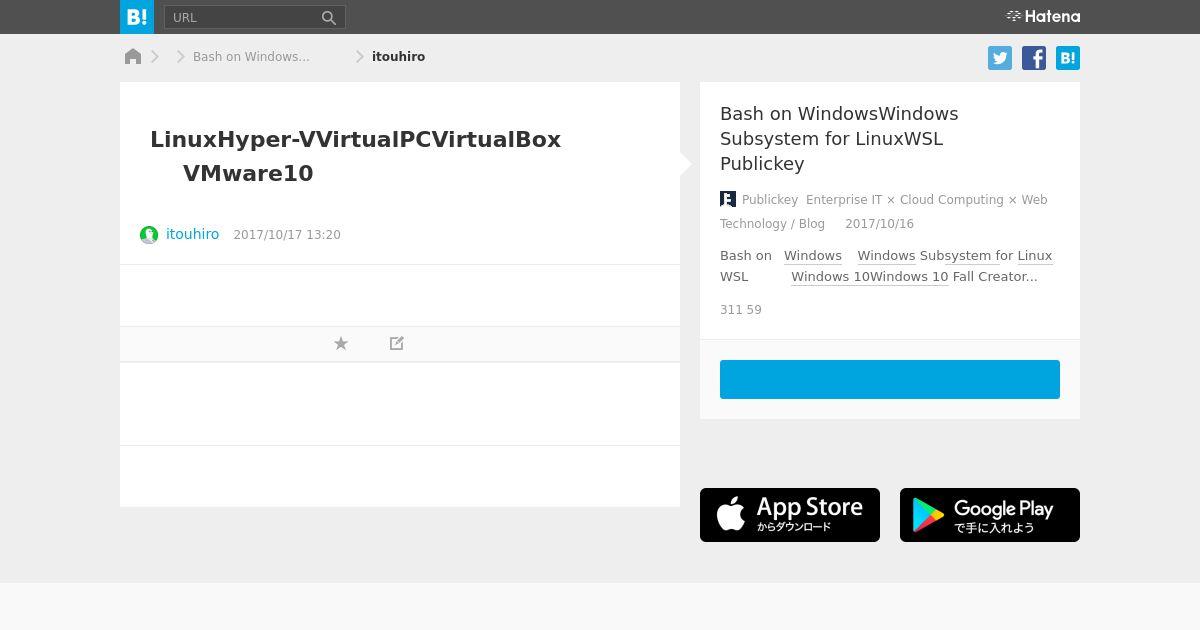
Task: Add a star to this comment
Action: tap(341, 343)
